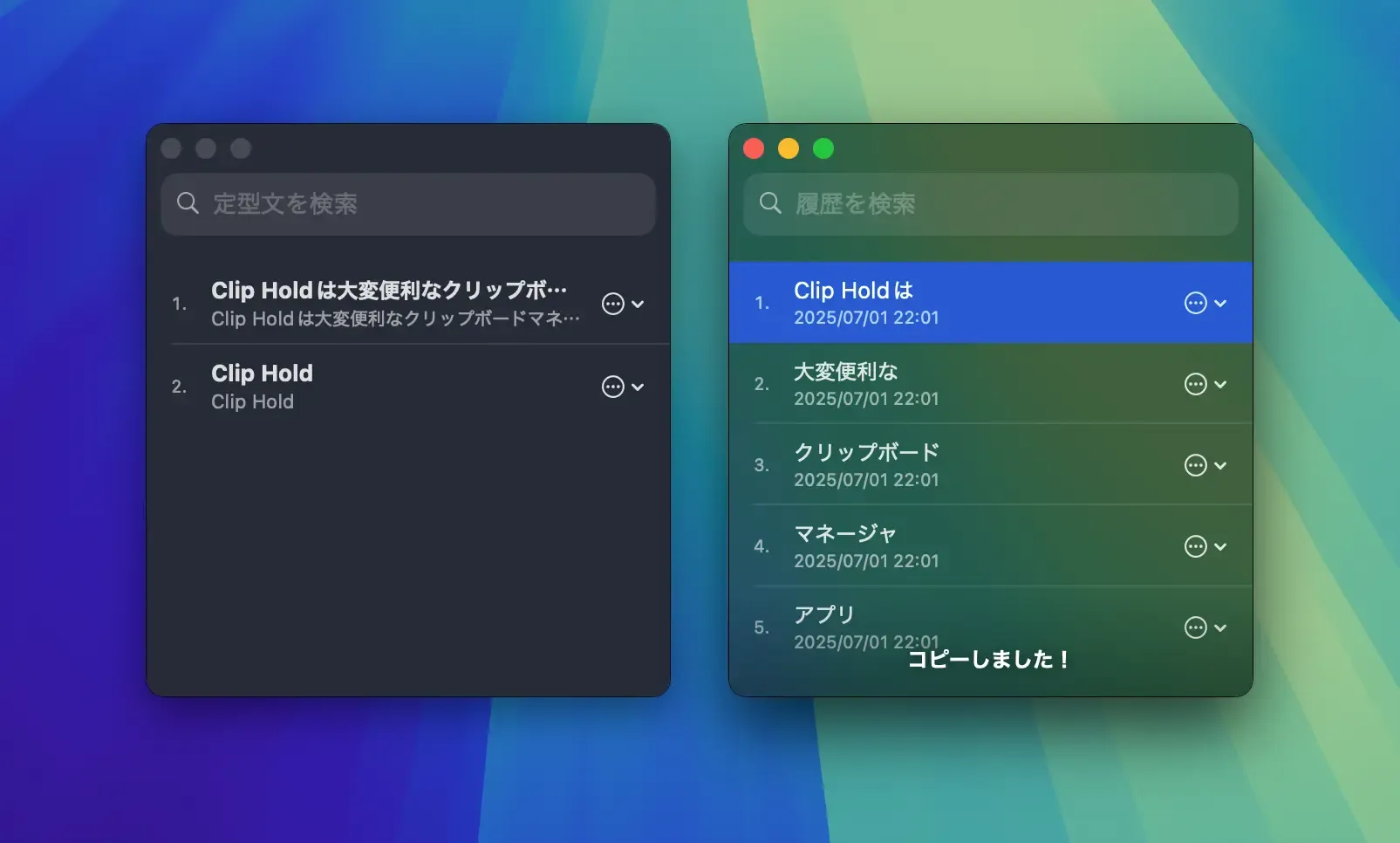The height and width of the screenshot is (843, 1400).
Task: Click the 履歴を検索 search field
Action: [991, 203]
